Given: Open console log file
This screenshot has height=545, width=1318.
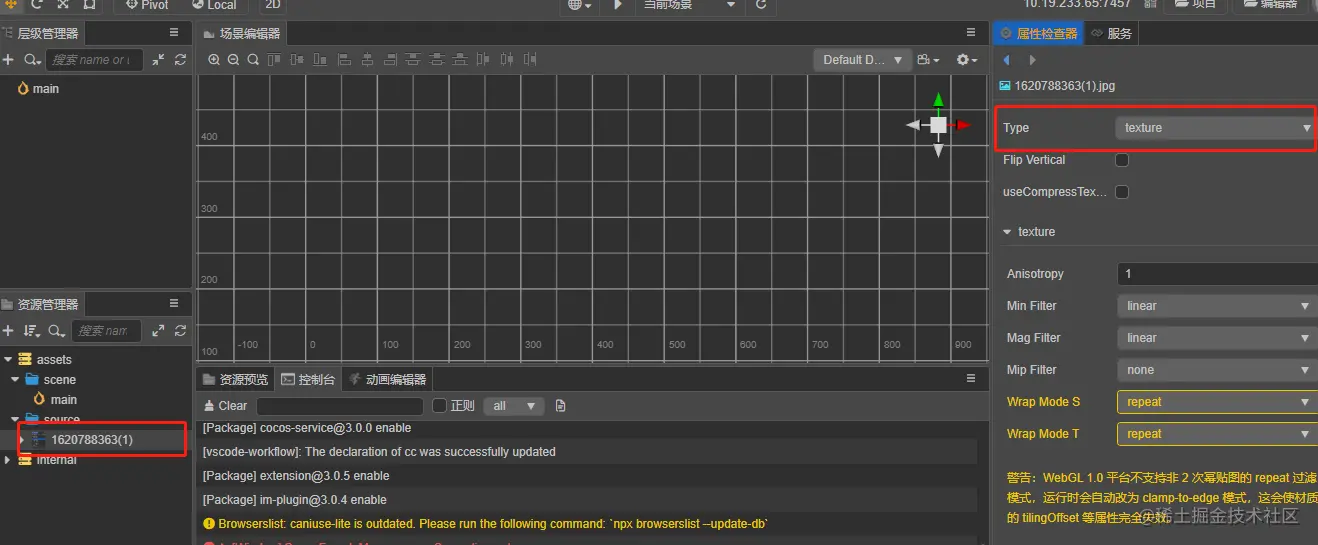Looking at the screenshot, I should coord(560,406).
